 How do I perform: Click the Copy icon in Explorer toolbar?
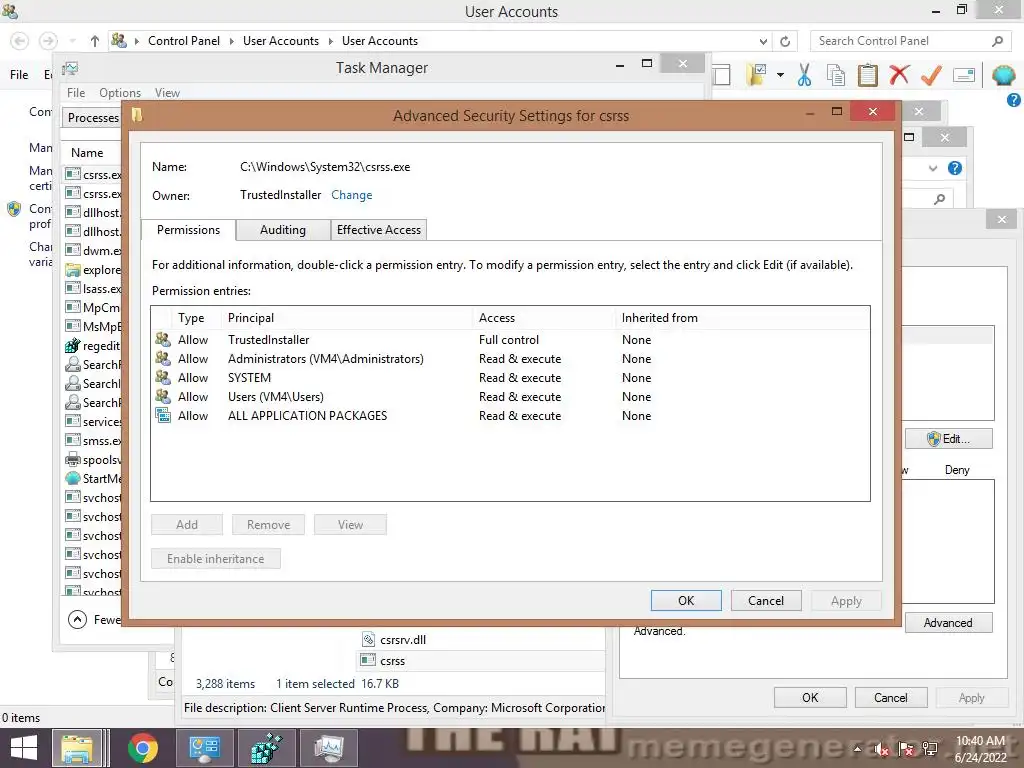pos(836,75)
